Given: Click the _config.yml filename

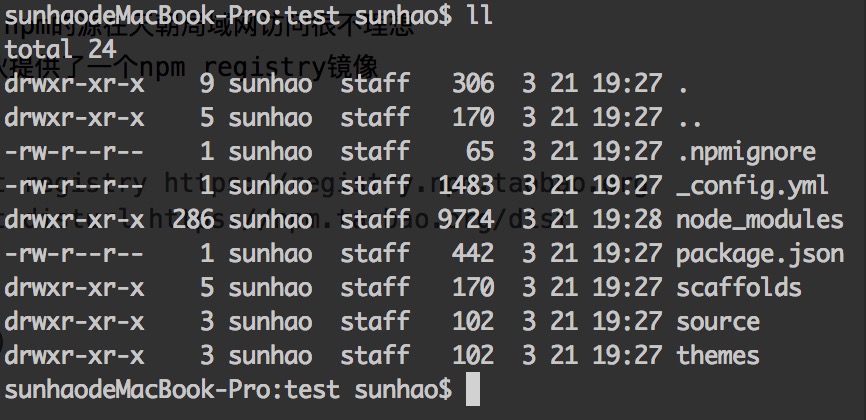Looking at the screenshot, I should point(752,186).
